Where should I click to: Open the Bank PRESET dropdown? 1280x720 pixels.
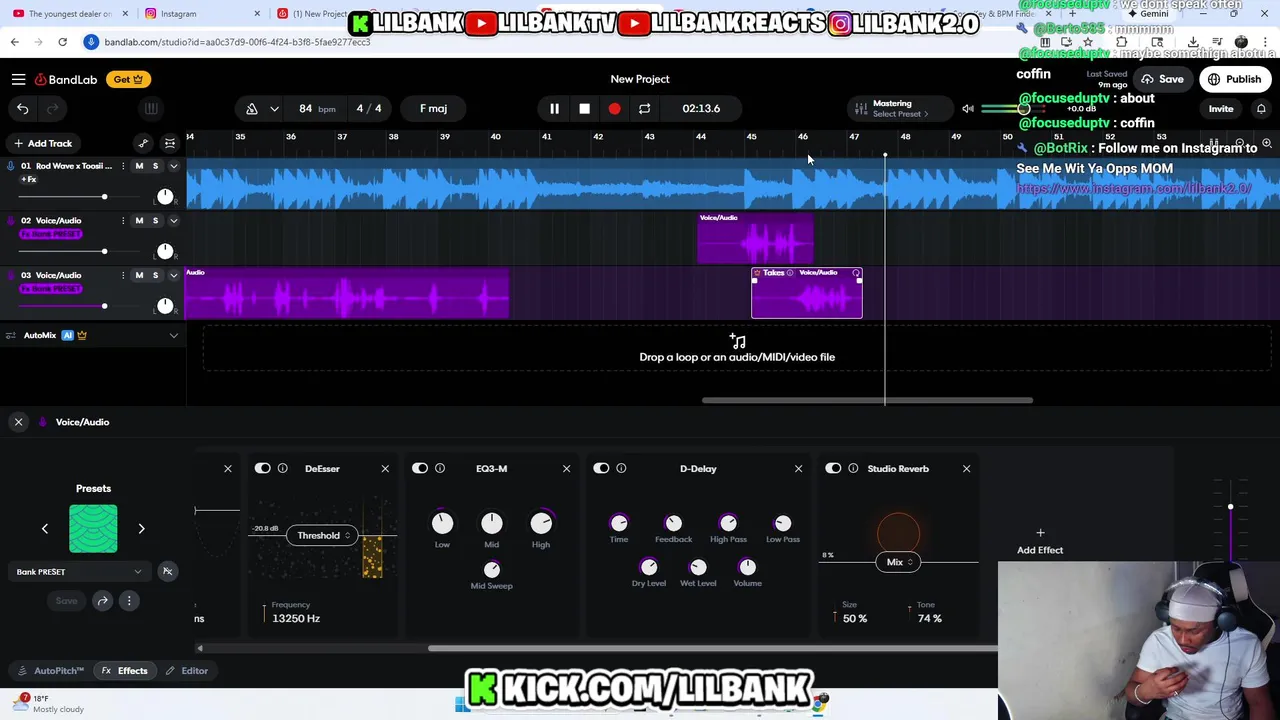click(x=79, y=572)
